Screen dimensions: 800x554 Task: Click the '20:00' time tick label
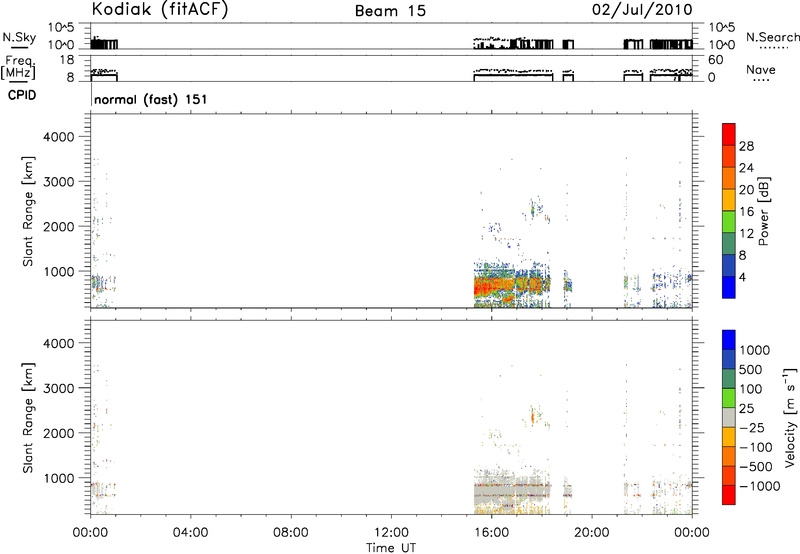[592, 533]
